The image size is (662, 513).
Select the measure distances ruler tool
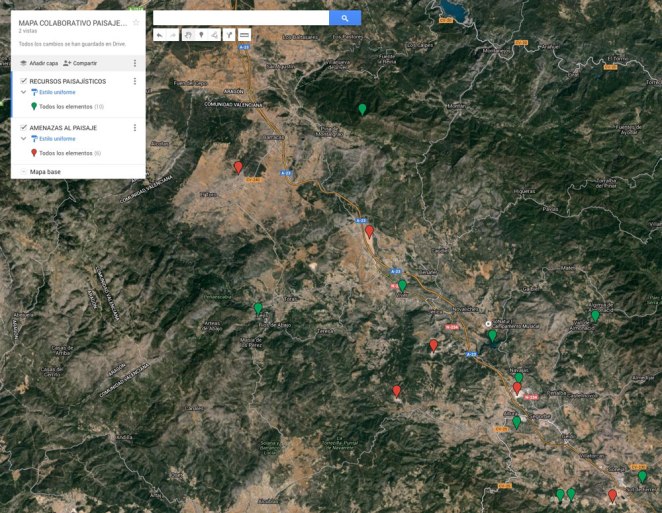coord(244,35)
